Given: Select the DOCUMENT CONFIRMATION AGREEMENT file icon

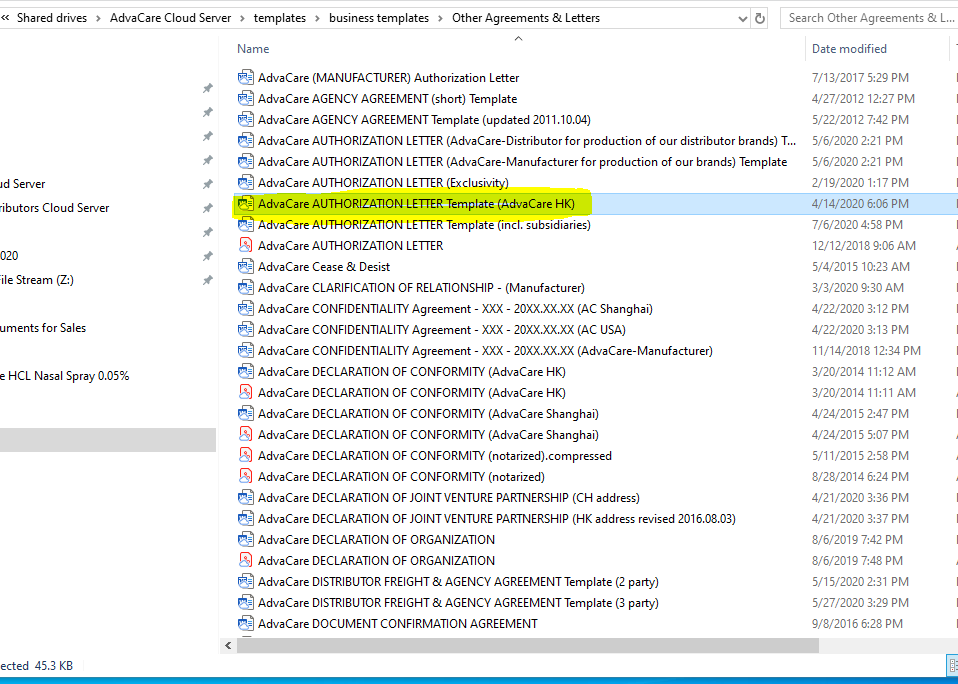Looking at the screenshot, I should point(245,624).
